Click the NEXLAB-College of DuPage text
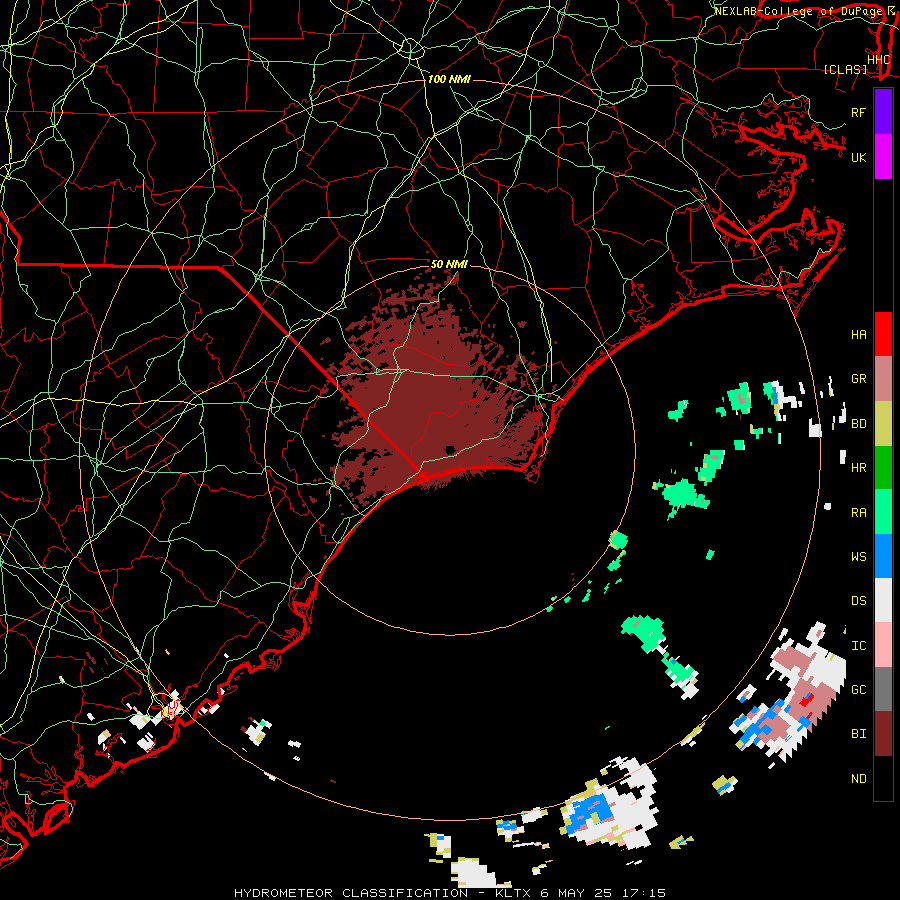 click(798, 11)
